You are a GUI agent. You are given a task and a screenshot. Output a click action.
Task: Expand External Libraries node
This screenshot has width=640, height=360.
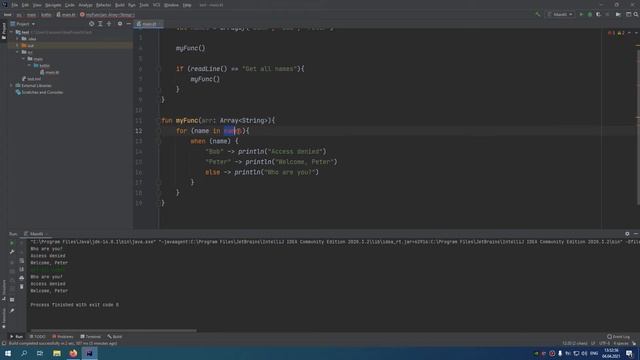[12, 86]
